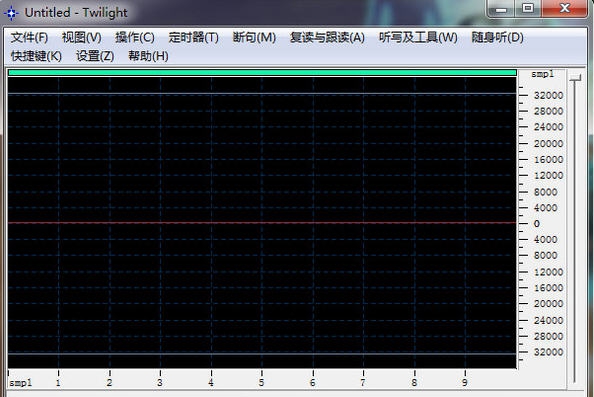Open the 听写及工具(W) menu
This screenshot has width=594, height=397.
click(x=418, y=38)
